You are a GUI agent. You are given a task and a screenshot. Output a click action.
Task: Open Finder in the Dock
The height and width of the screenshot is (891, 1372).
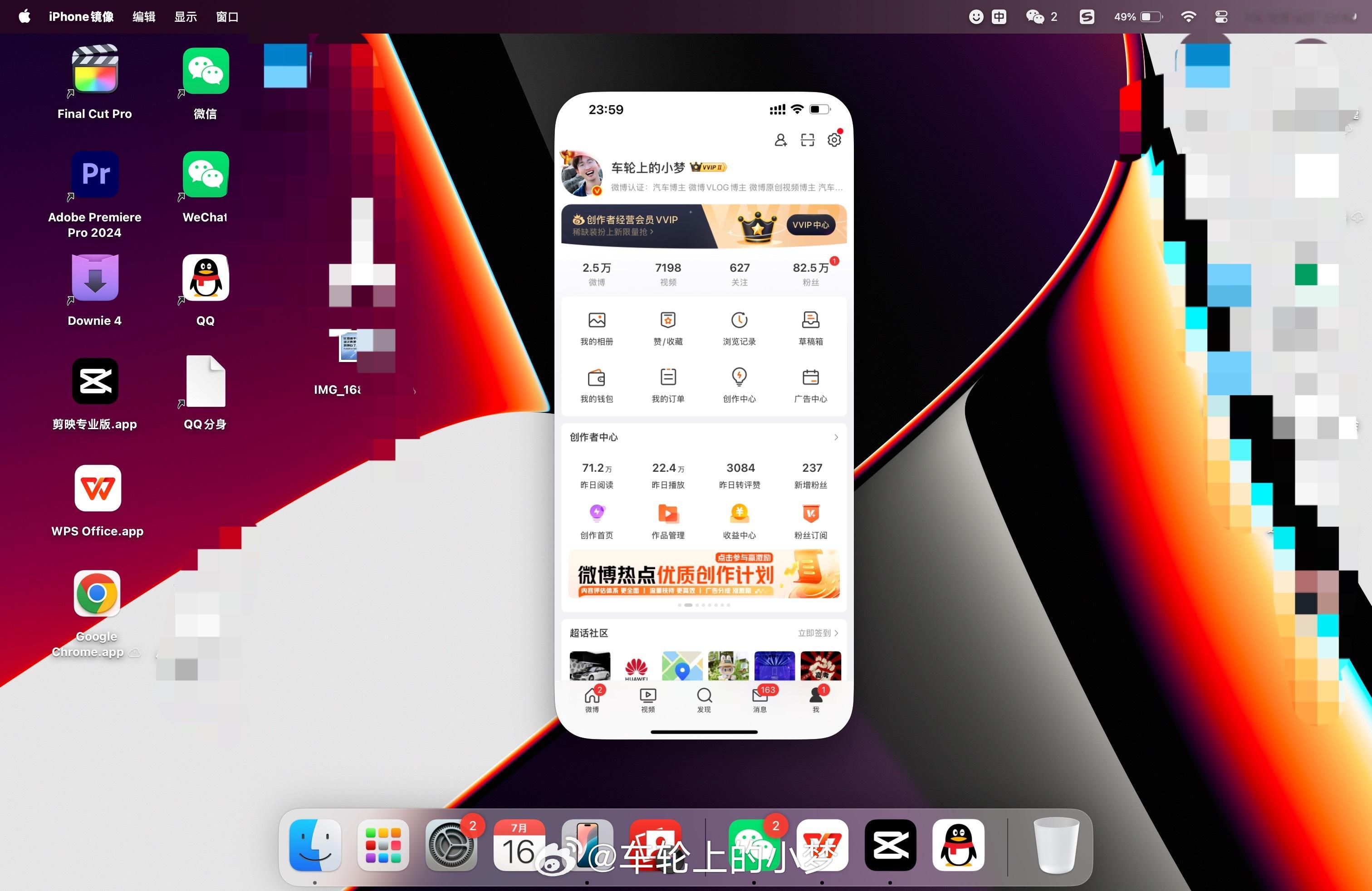coord(315,845)
